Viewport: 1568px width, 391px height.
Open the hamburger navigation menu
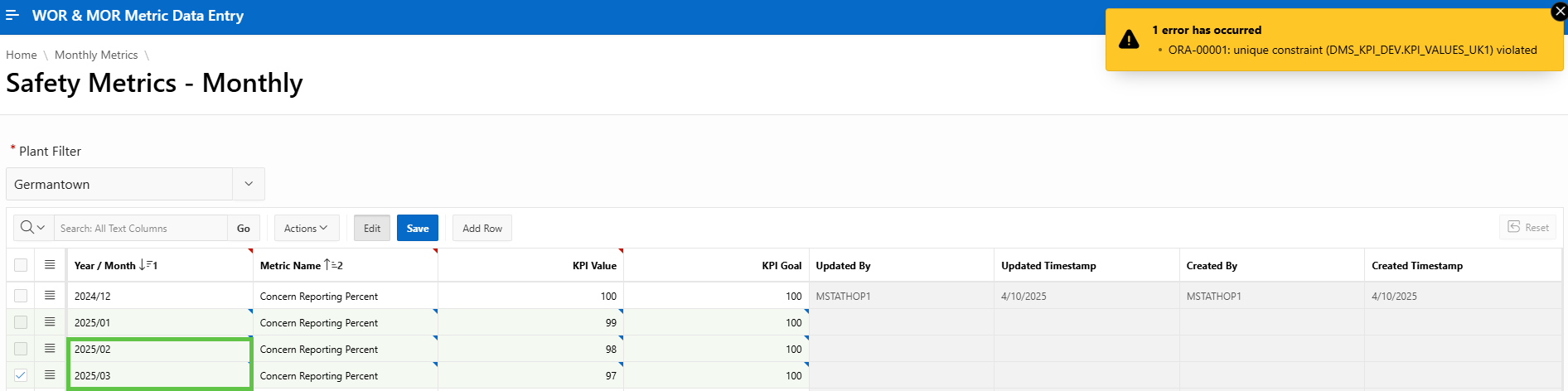[x=12, y=16]
